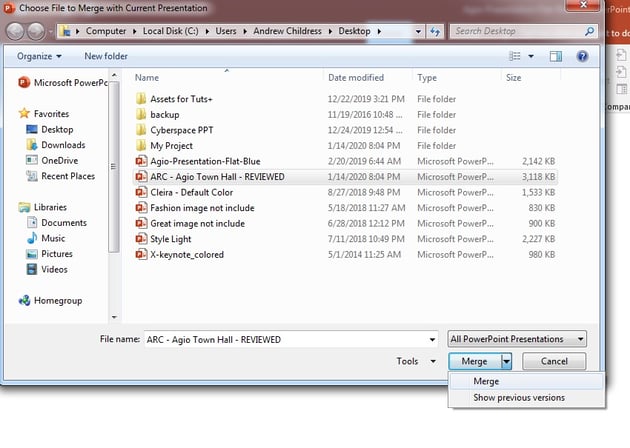Select the Agio-Presentation-Flat-Blue PowerPoint file icon
This screenshot has width=630, height=448.
(141, 160)
